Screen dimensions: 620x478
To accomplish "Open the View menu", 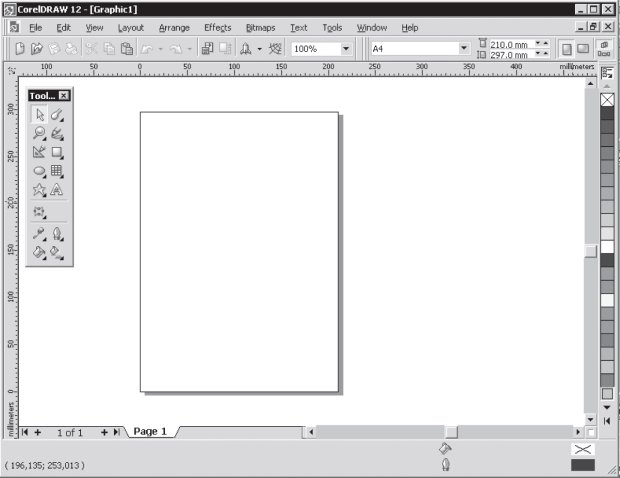I will 95,28.
